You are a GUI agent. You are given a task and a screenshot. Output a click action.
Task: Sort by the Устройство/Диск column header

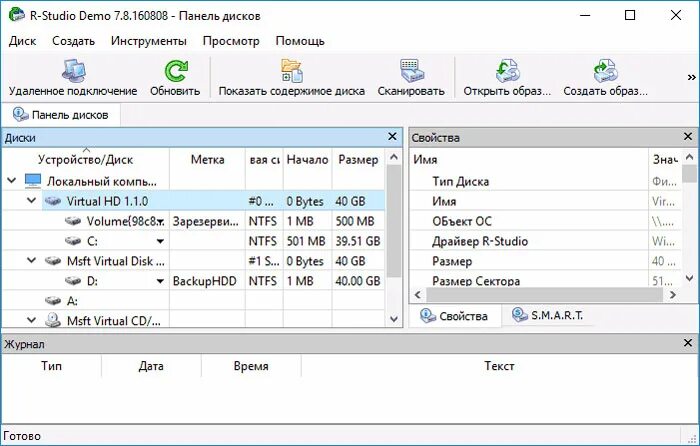coord(85,159)
